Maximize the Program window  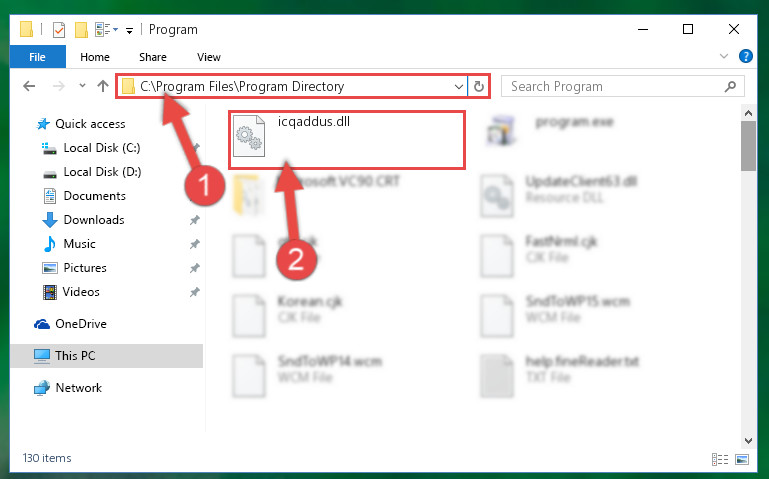coord(688,29)
